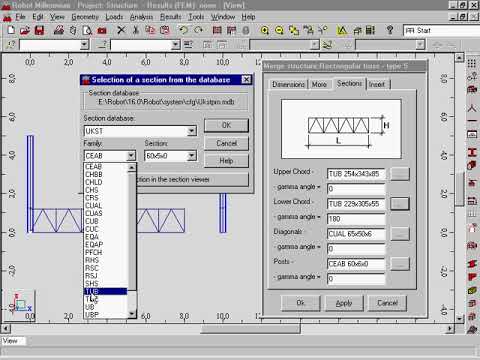Click the question mark Help icon
This screenshot has width=480, height=360.
coord(390,30)
